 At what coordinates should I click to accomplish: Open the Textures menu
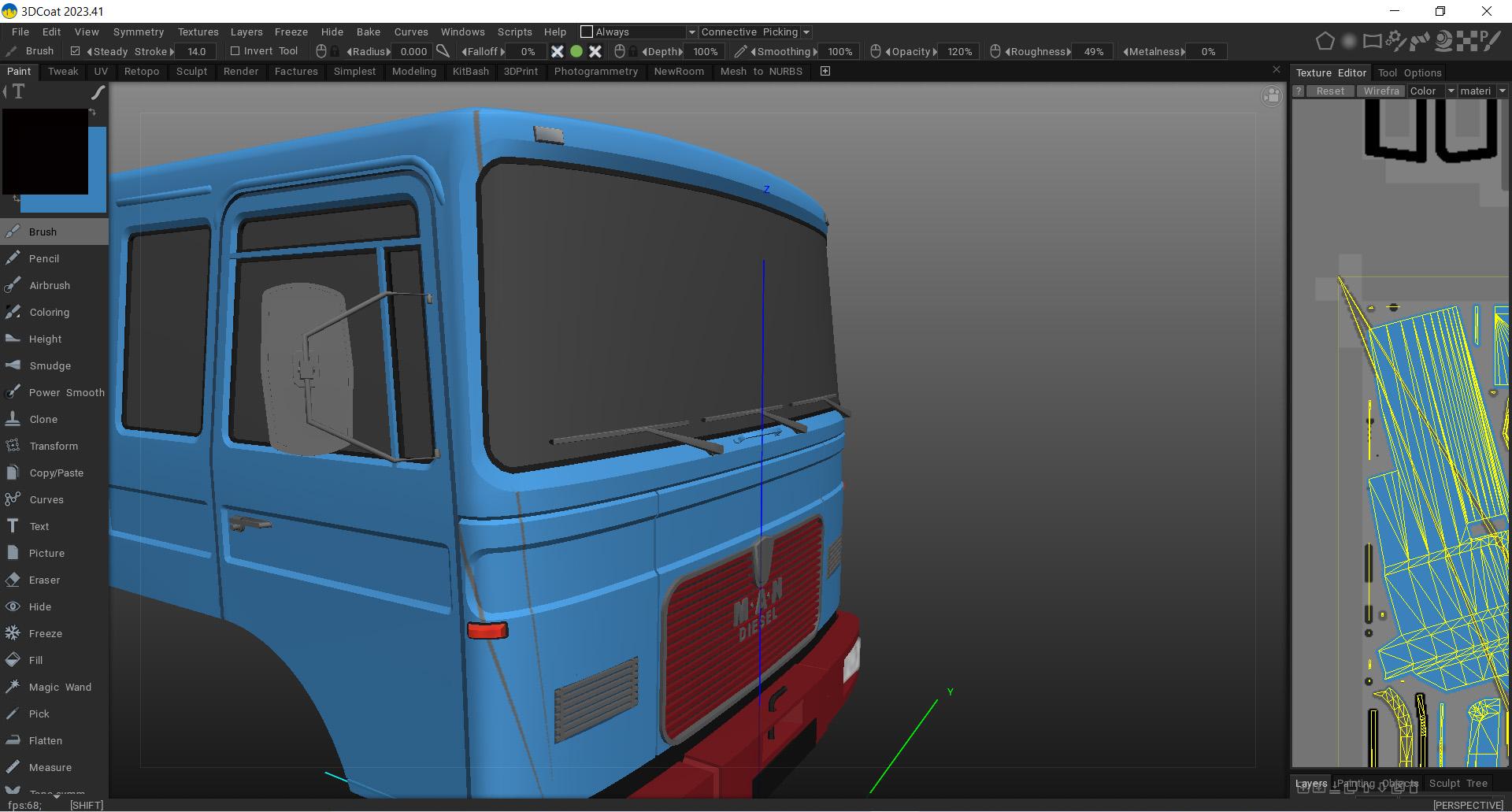tap(198, 32)
